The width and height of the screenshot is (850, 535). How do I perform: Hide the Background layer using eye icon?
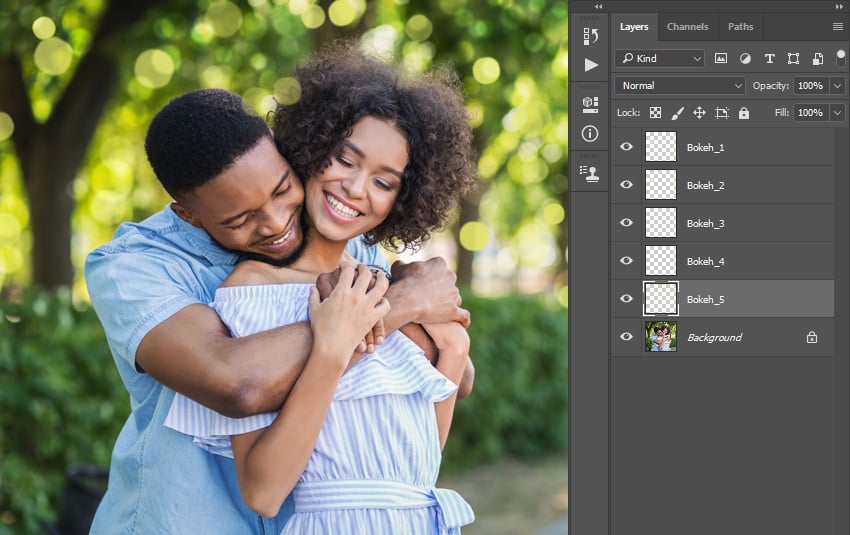pos(627,337)
